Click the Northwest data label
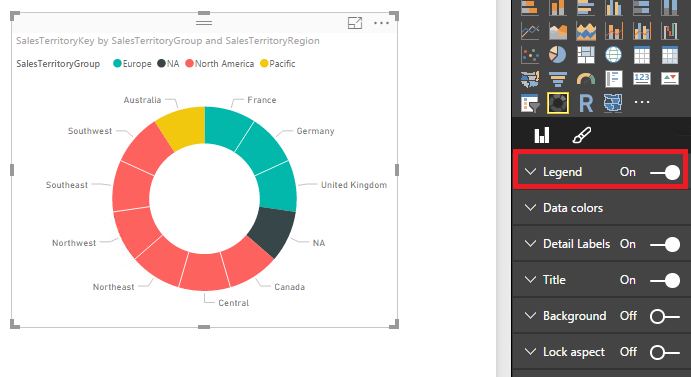Image resolution: width=691 pixels, height=377 pixels. [74, 243]
